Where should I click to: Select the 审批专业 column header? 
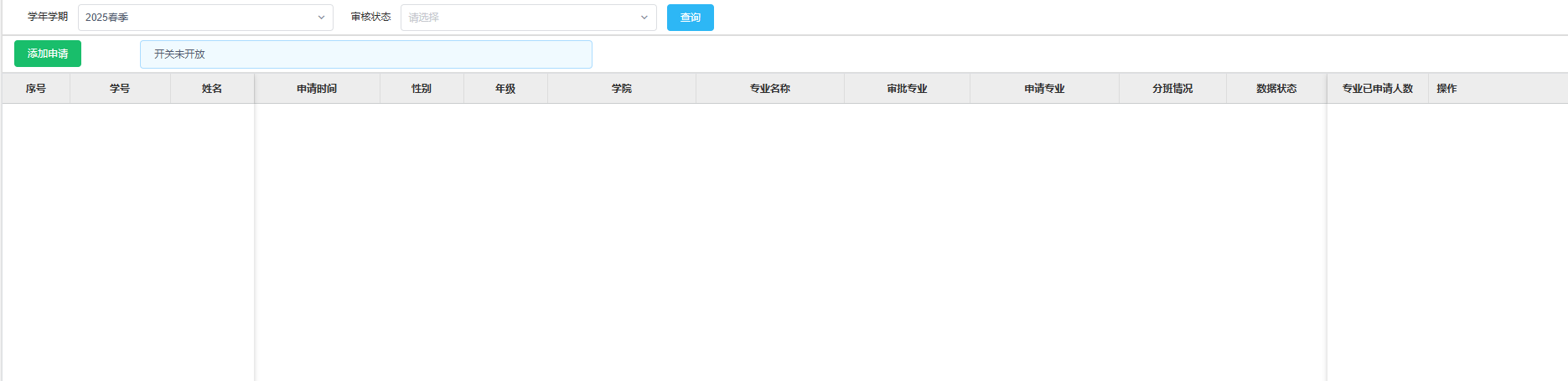pos(907,89)
